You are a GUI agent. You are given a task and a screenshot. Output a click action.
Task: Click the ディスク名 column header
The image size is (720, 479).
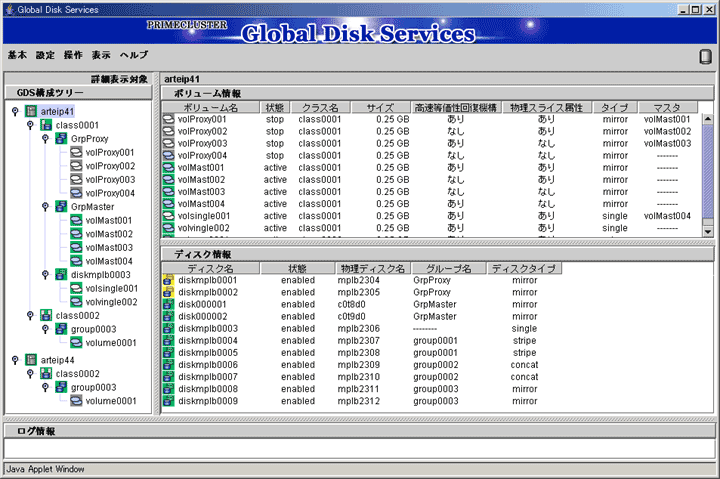[211, 268]
